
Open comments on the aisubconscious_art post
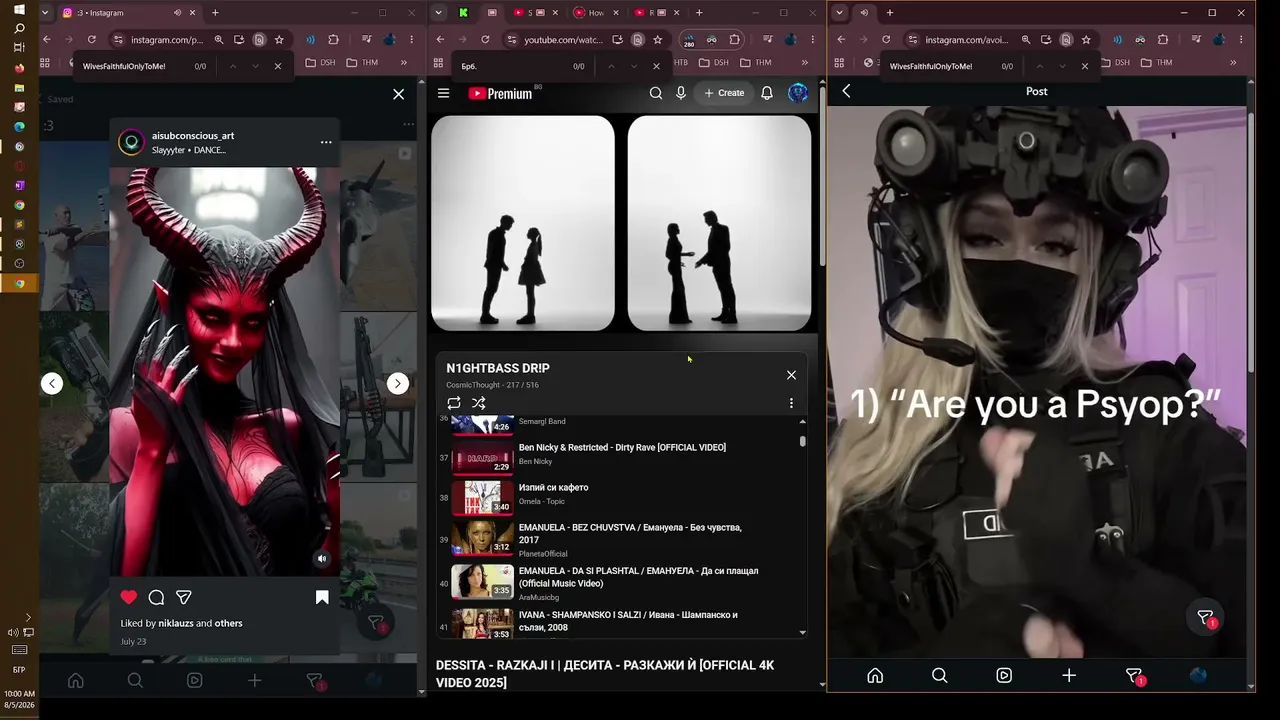pos(156,597)
